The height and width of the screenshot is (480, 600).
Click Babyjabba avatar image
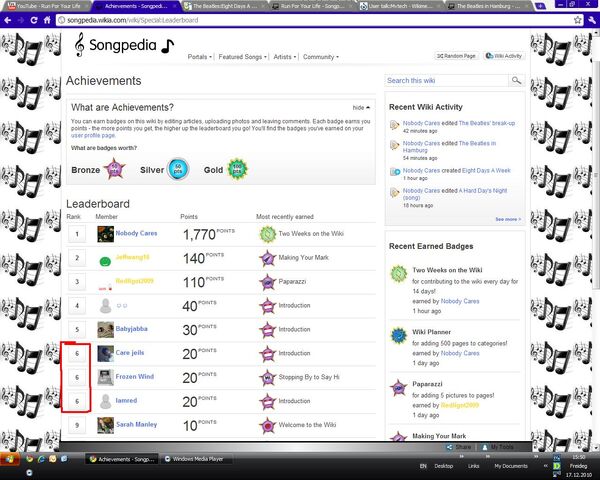(x=105, y=330)
